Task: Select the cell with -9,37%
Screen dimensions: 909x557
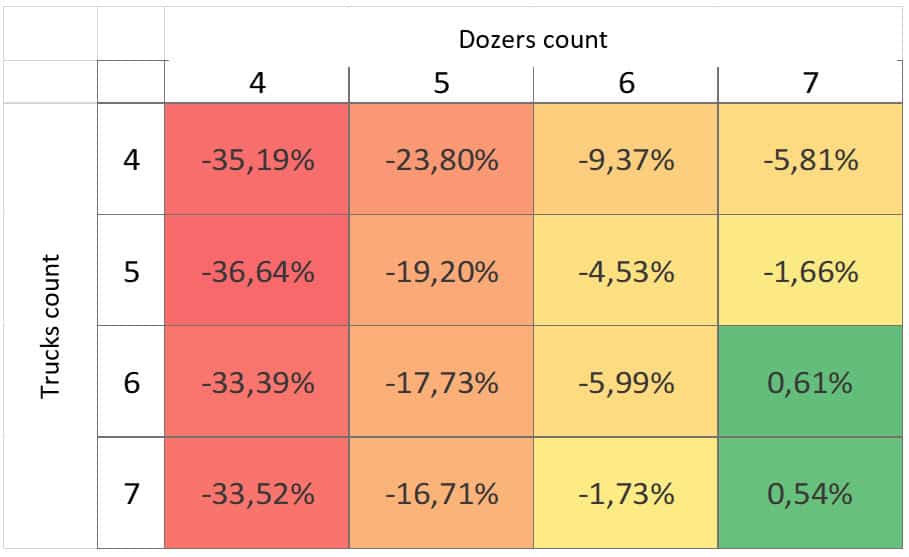Action: [x=626, y=159]
